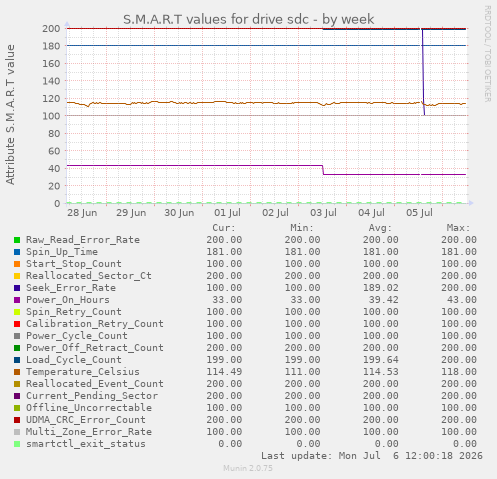Click the Load_Cycle_Count legend label
The width and height of the screenshot is (497, 479).
[x=74, y=360]
